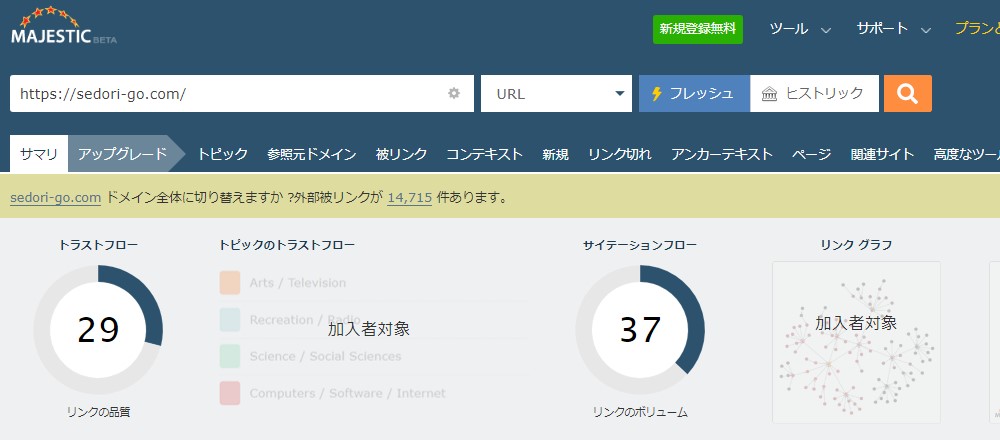Click the Majestic logo
Viewport: 1000px width, 440px height.
(63, 28)
